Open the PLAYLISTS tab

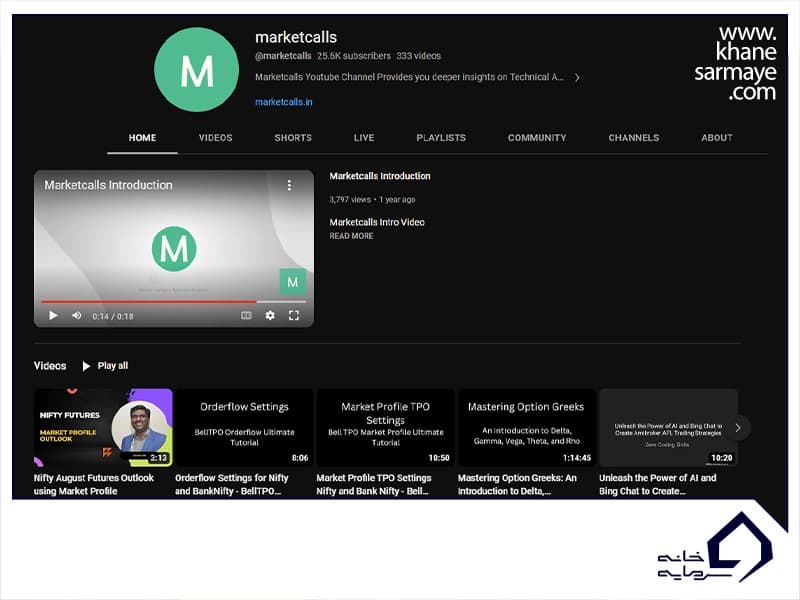tap(441, 138)
